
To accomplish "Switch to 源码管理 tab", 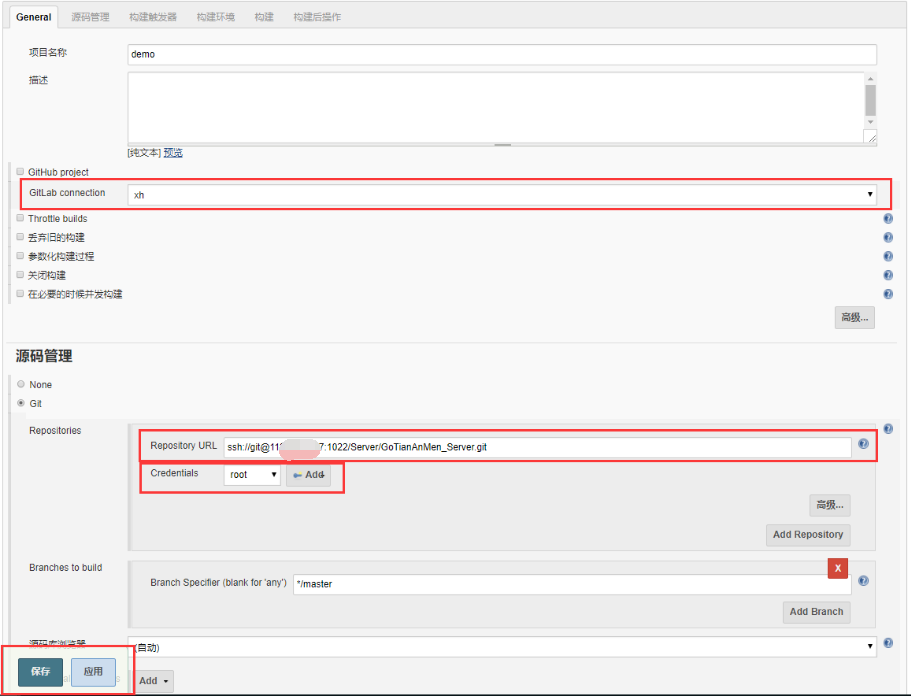I will tap(90, 17).
